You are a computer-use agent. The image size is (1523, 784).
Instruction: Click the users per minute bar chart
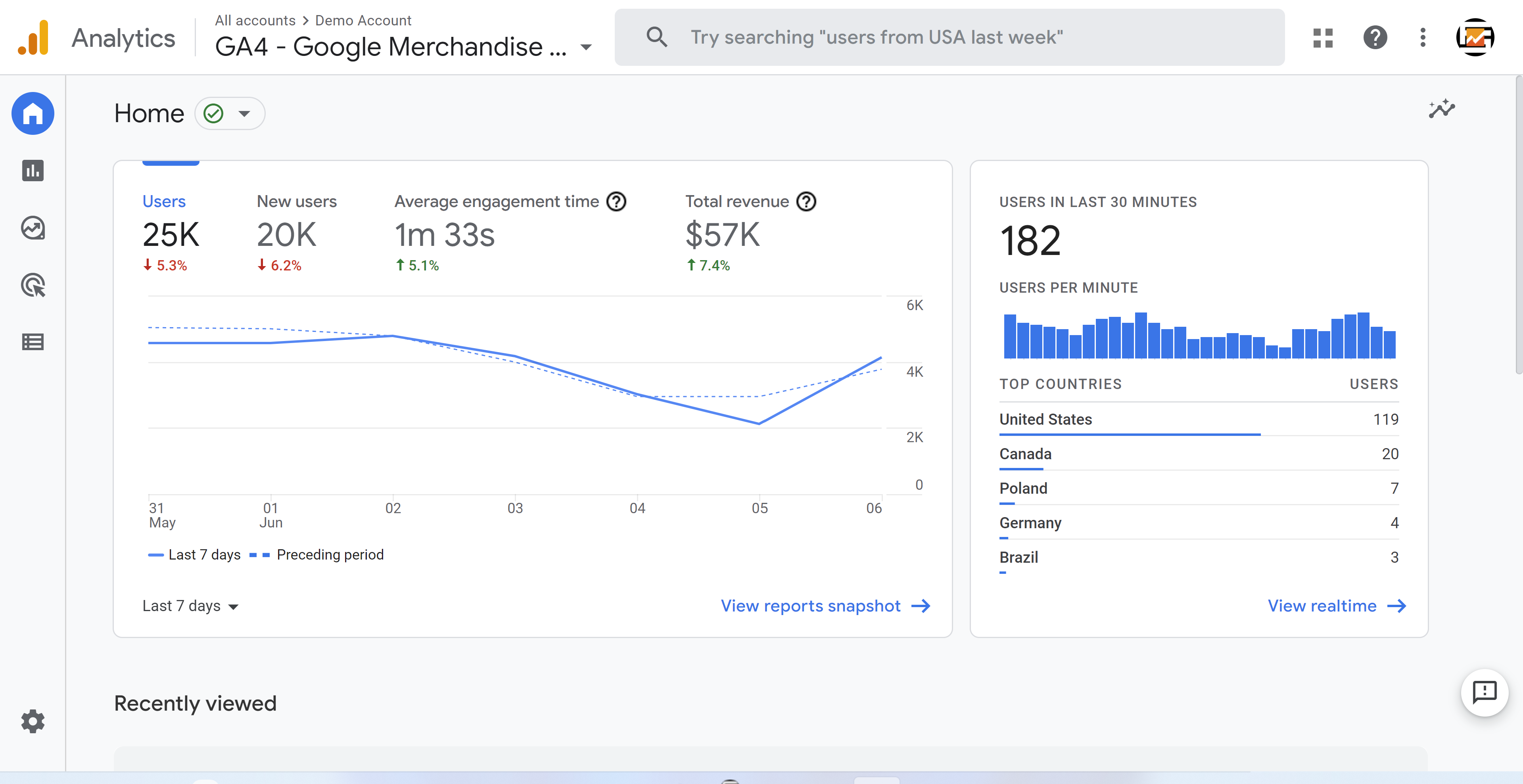coord(1200,335)
